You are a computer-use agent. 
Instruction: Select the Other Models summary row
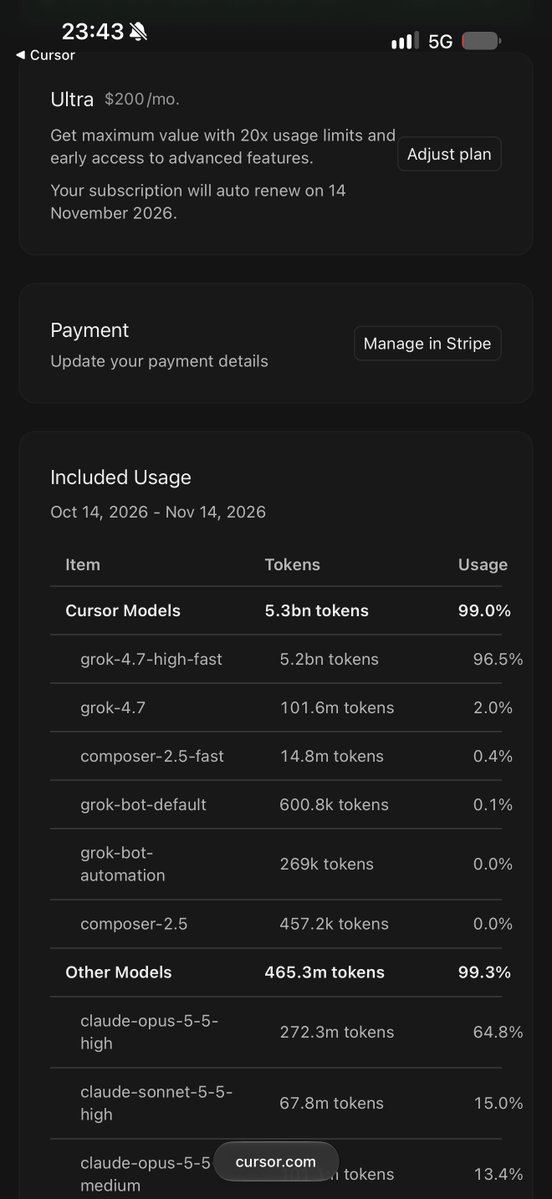tap(276, 973)
